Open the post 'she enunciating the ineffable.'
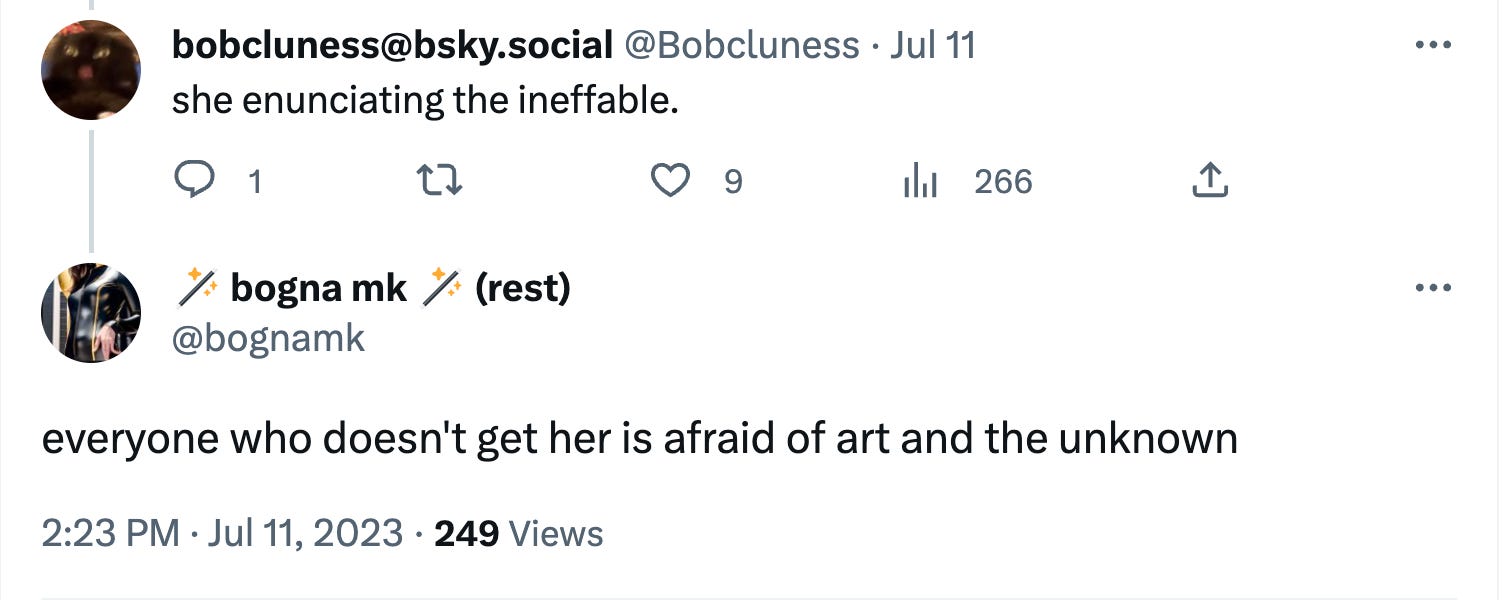This screenshot has height=600, width=1504. 425,100
